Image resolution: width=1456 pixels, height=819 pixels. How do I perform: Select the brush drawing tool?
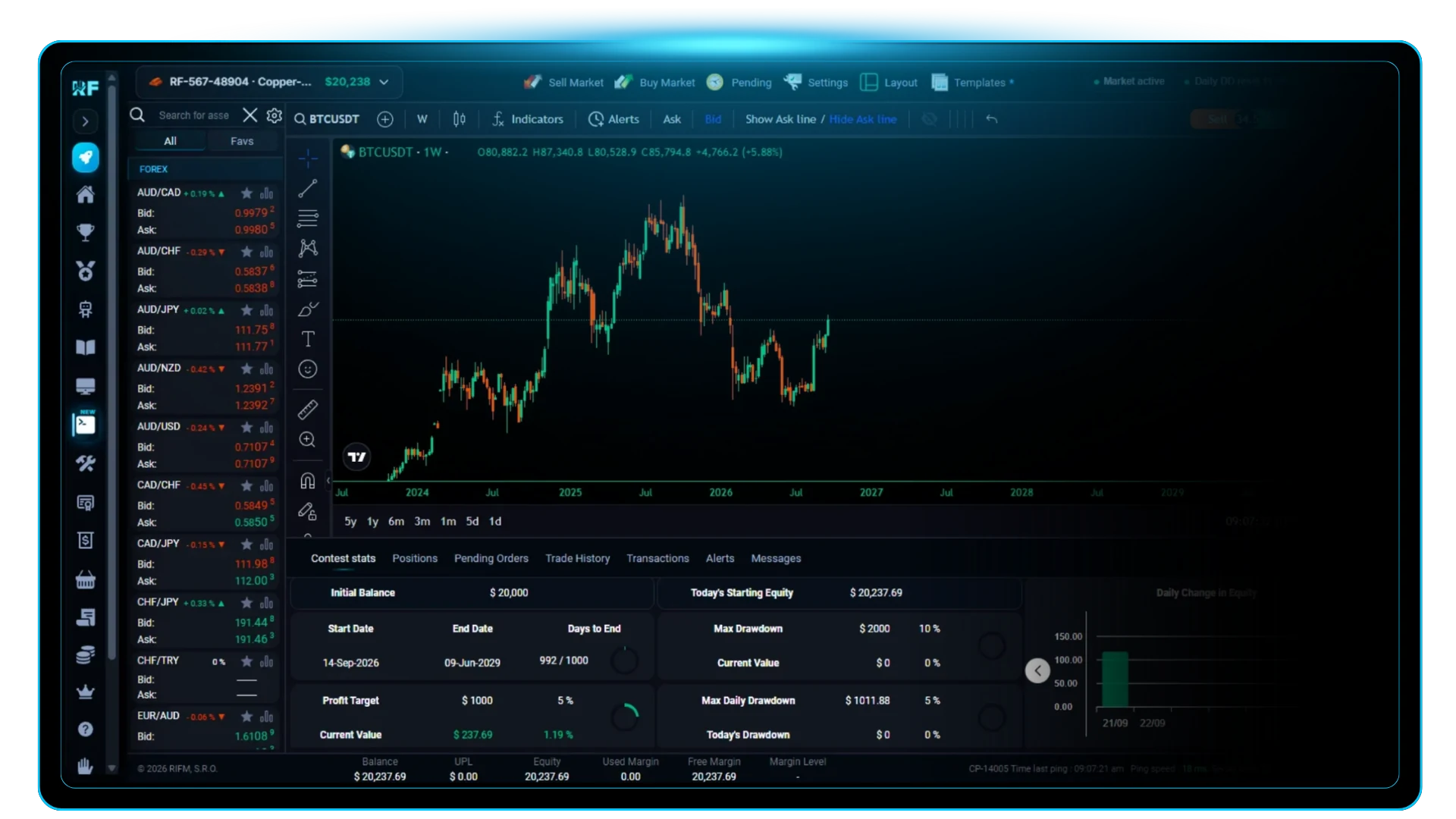pos(308,309)
